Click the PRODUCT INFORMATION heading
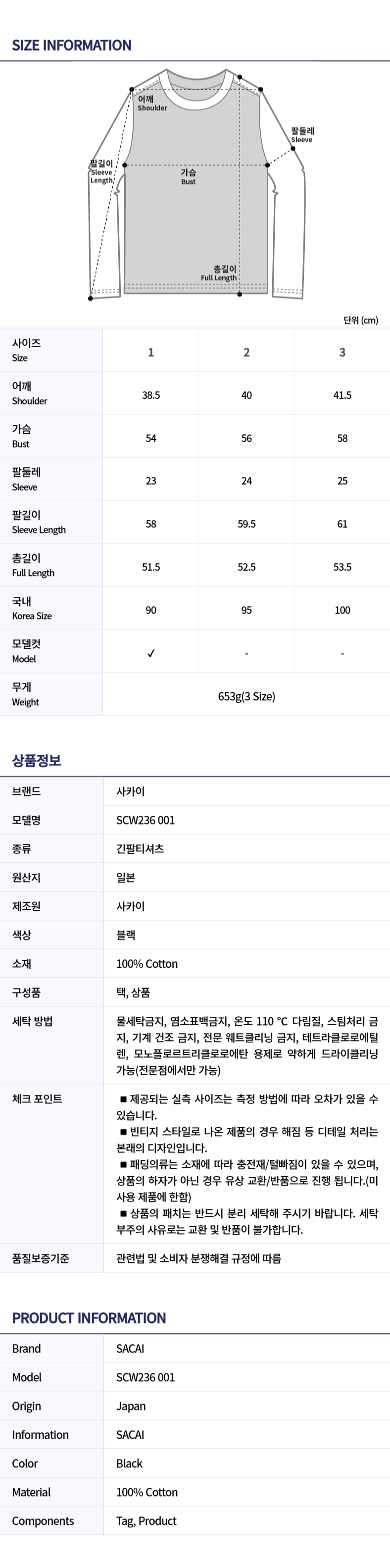 89,1318
